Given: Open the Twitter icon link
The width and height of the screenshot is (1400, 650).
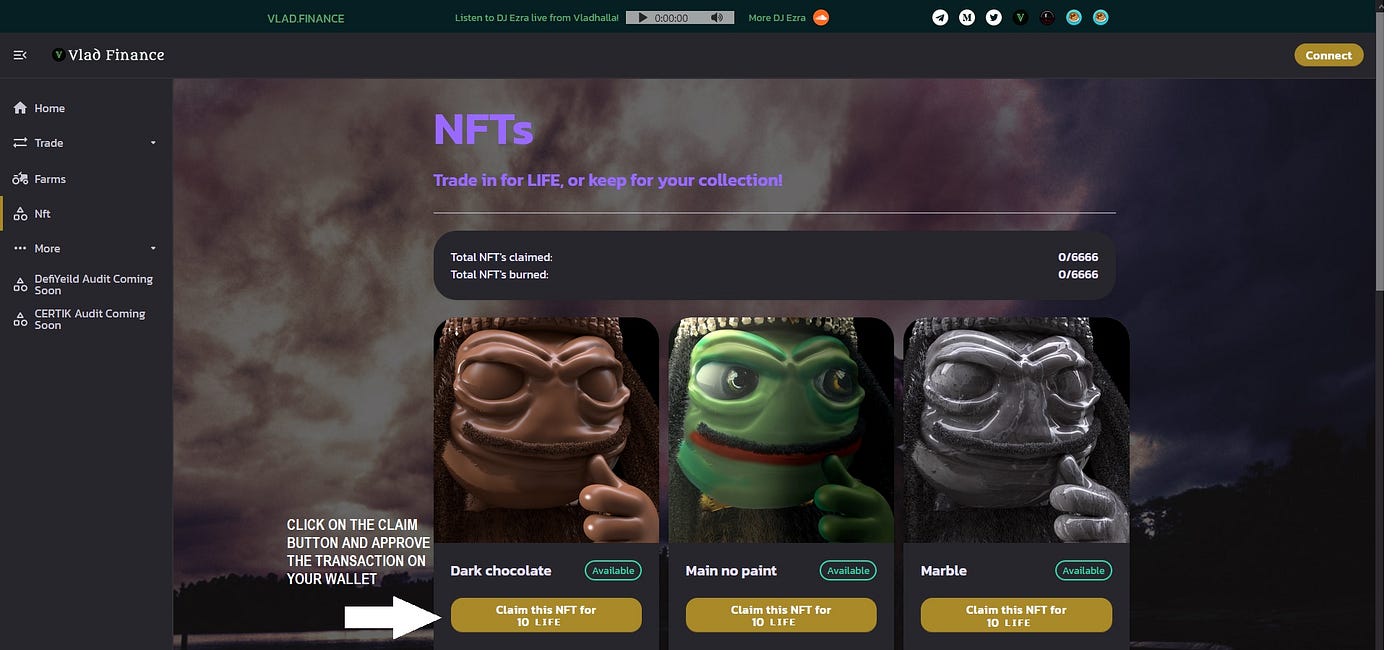Looking at the screenshot, I should (994, 17).
